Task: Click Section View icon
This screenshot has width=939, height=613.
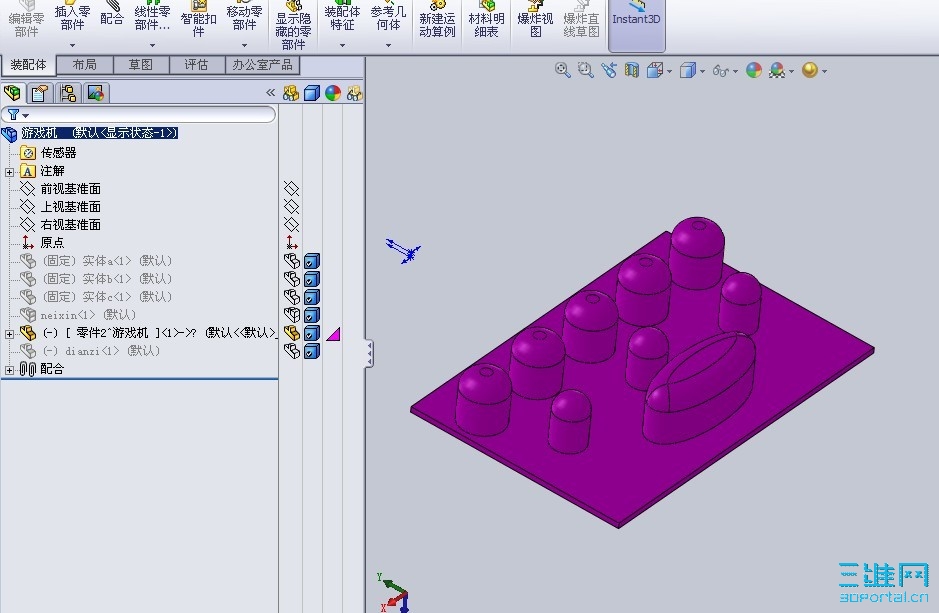Action: (632, 70)
